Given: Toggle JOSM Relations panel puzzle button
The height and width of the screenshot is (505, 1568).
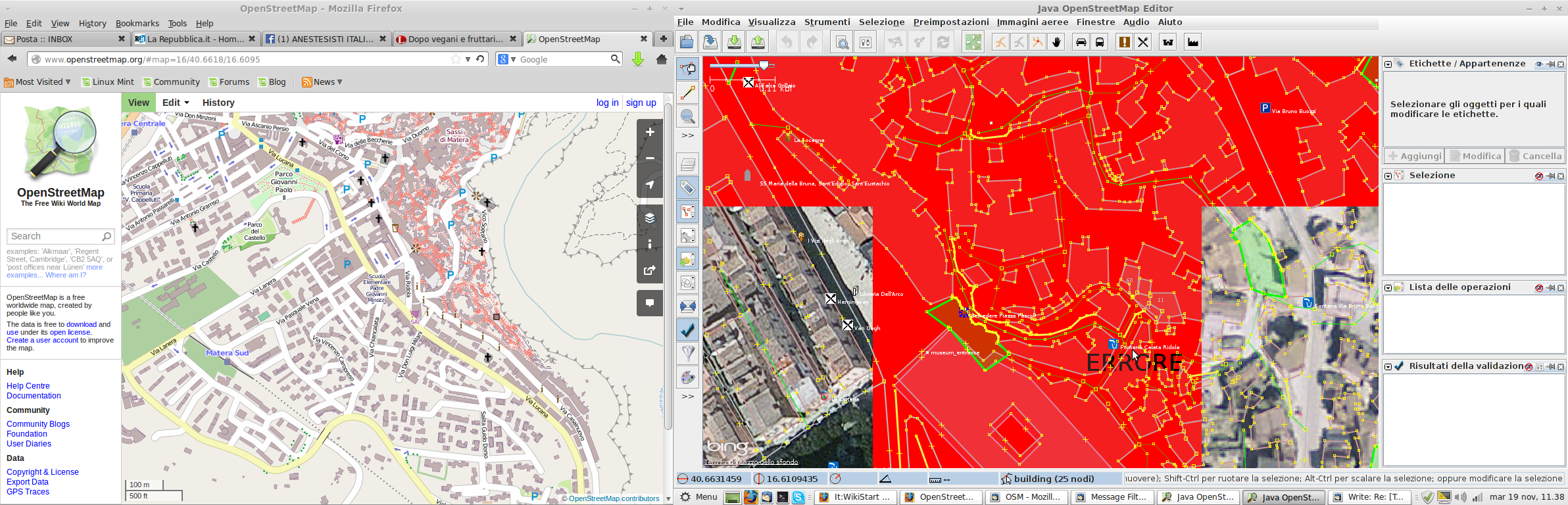Looking at the screenshot, I should pyautogui.click(x=687, y=235).
